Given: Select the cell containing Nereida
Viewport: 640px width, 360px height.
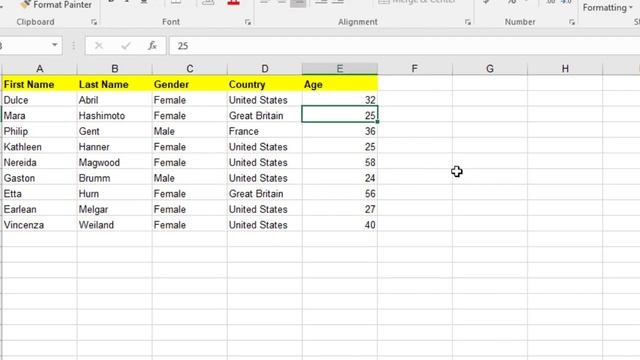Looking at the screenshot, I should (40, 162).
